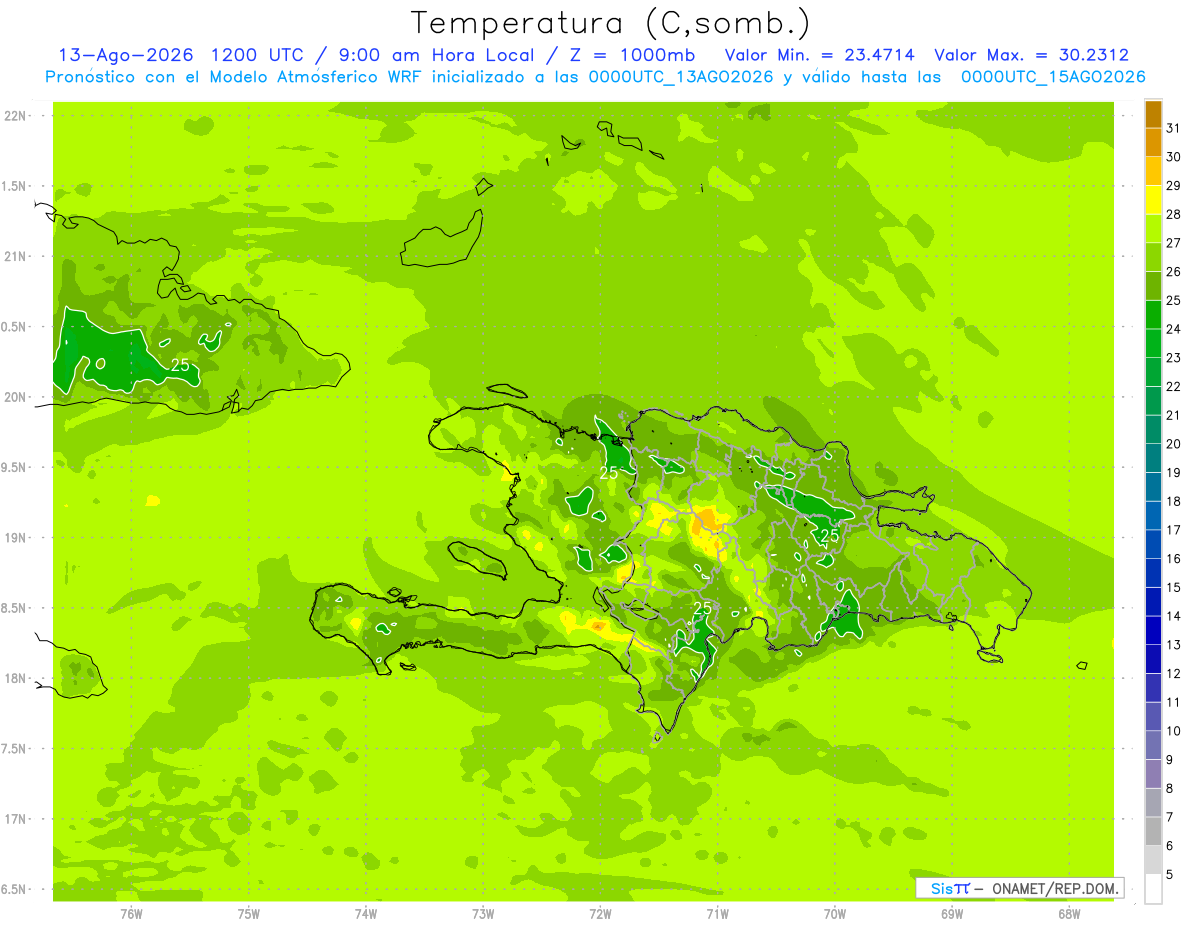Click the '1.5N' latitude axis label
The image size is (1200, 927).
pyautogui.click(x=15, y=186)
